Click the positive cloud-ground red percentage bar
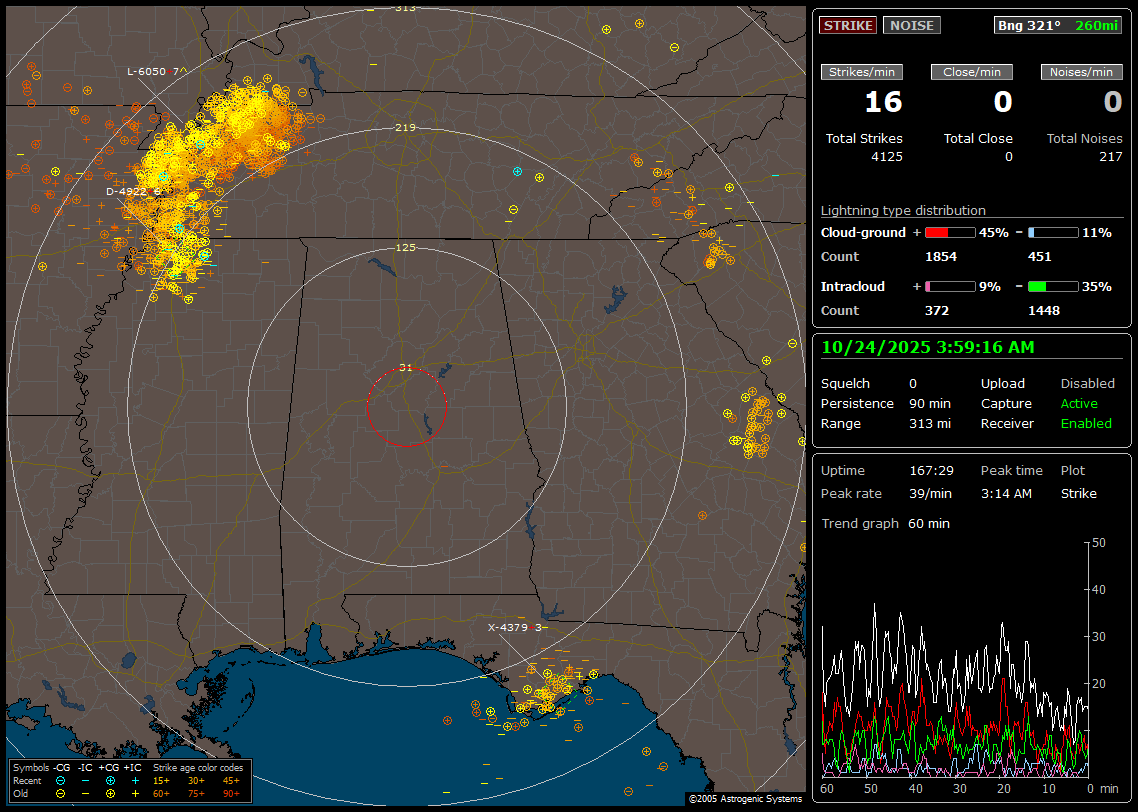This screenshot has height=812, width=1138. 949,233
